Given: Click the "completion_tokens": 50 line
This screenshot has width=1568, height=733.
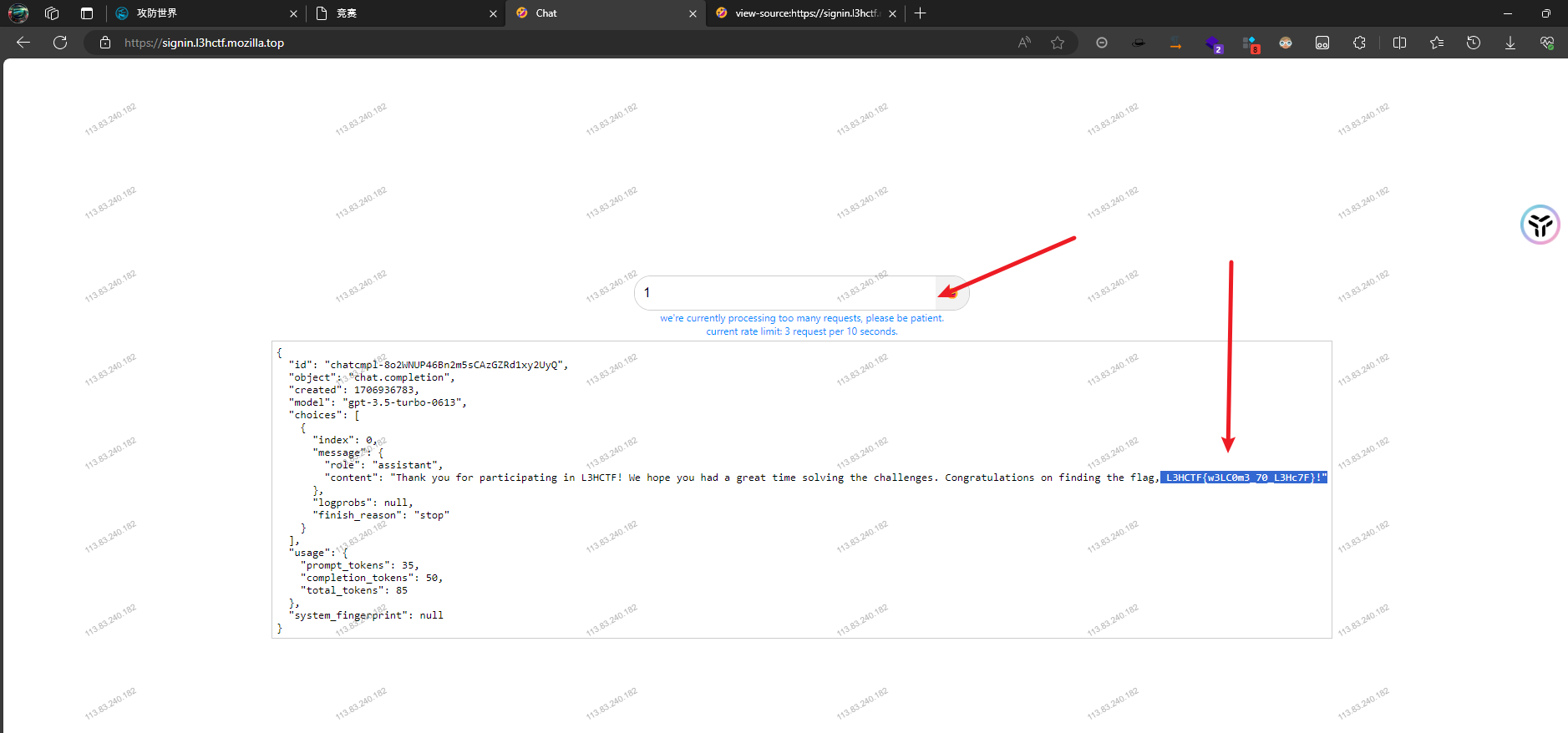Looking at the screenshot, I should pyautogui.click(x=372, y=578).
